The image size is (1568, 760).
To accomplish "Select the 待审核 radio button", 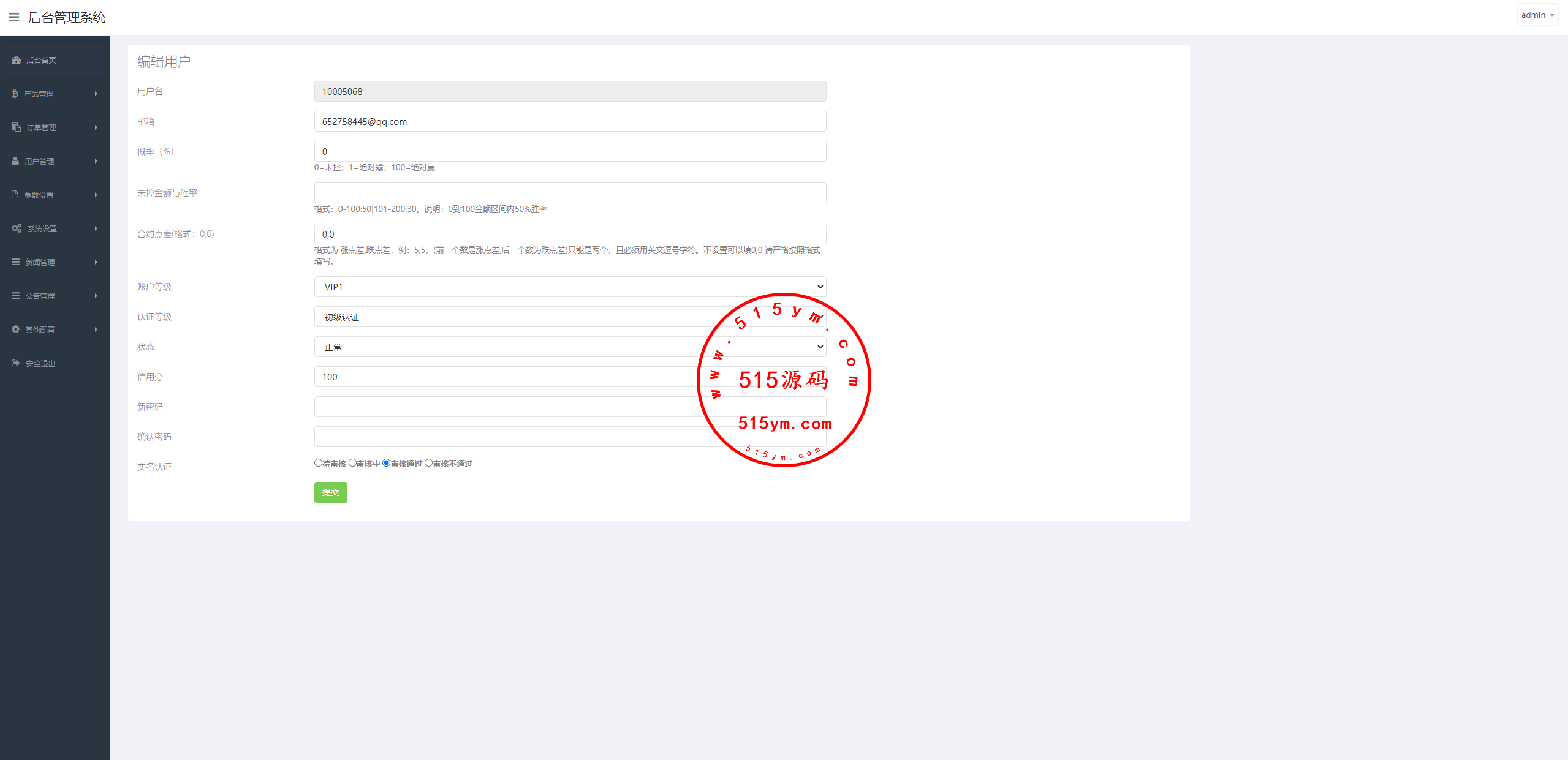I will [318, 463].
